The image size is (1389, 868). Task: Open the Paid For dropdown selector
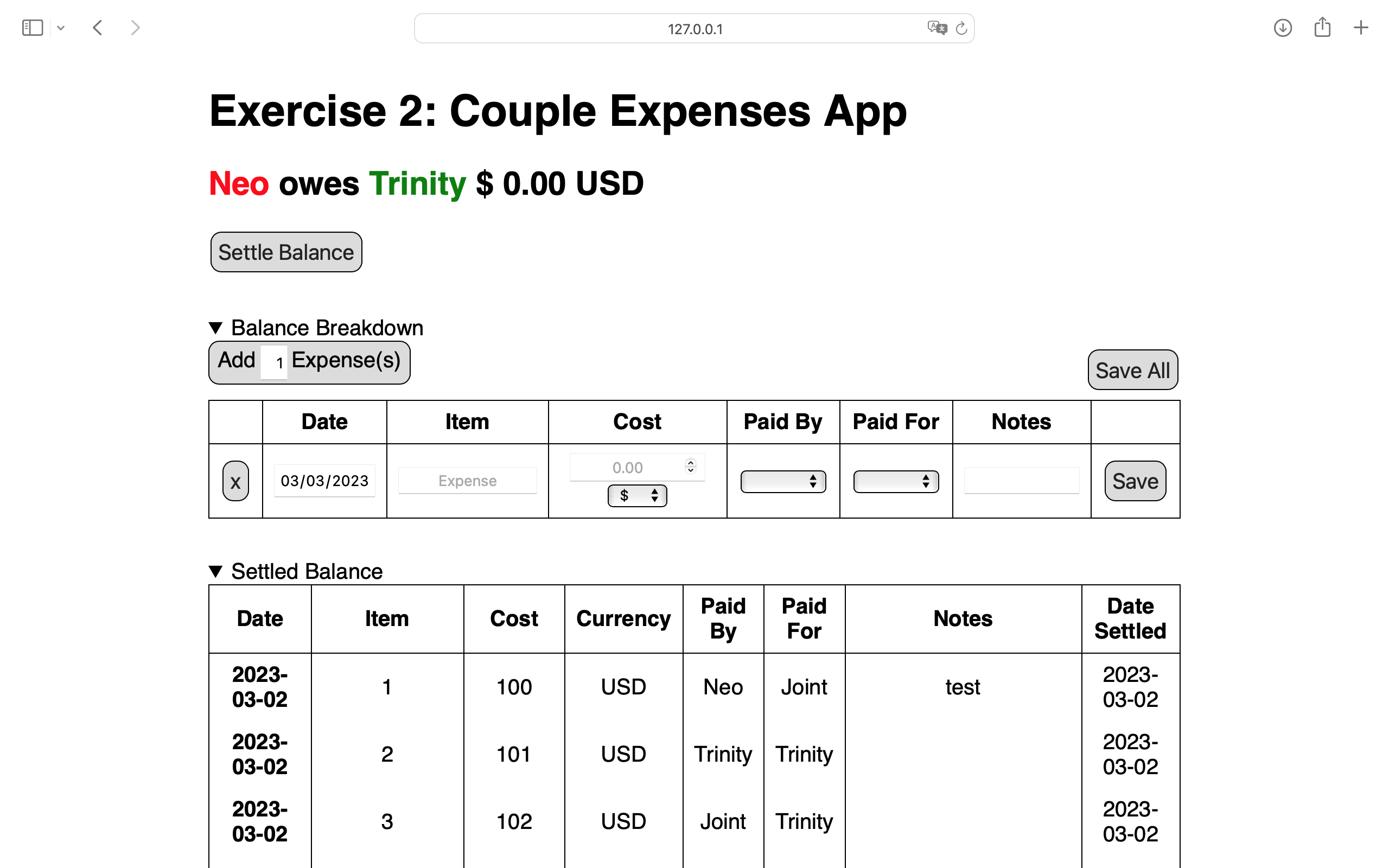pos(894,481)
